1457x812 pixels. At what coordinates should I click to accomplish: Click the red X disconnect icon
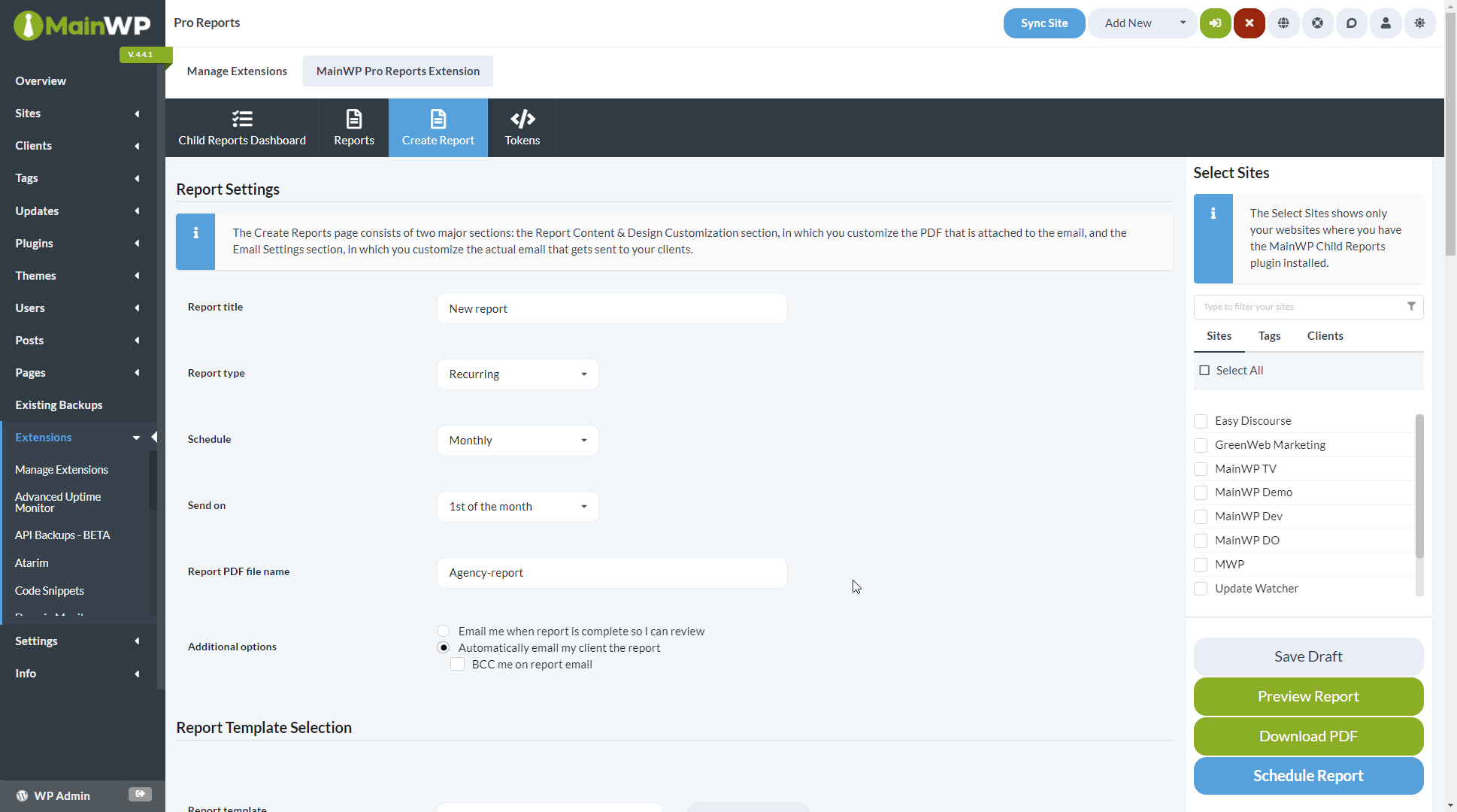point(1250,23)
